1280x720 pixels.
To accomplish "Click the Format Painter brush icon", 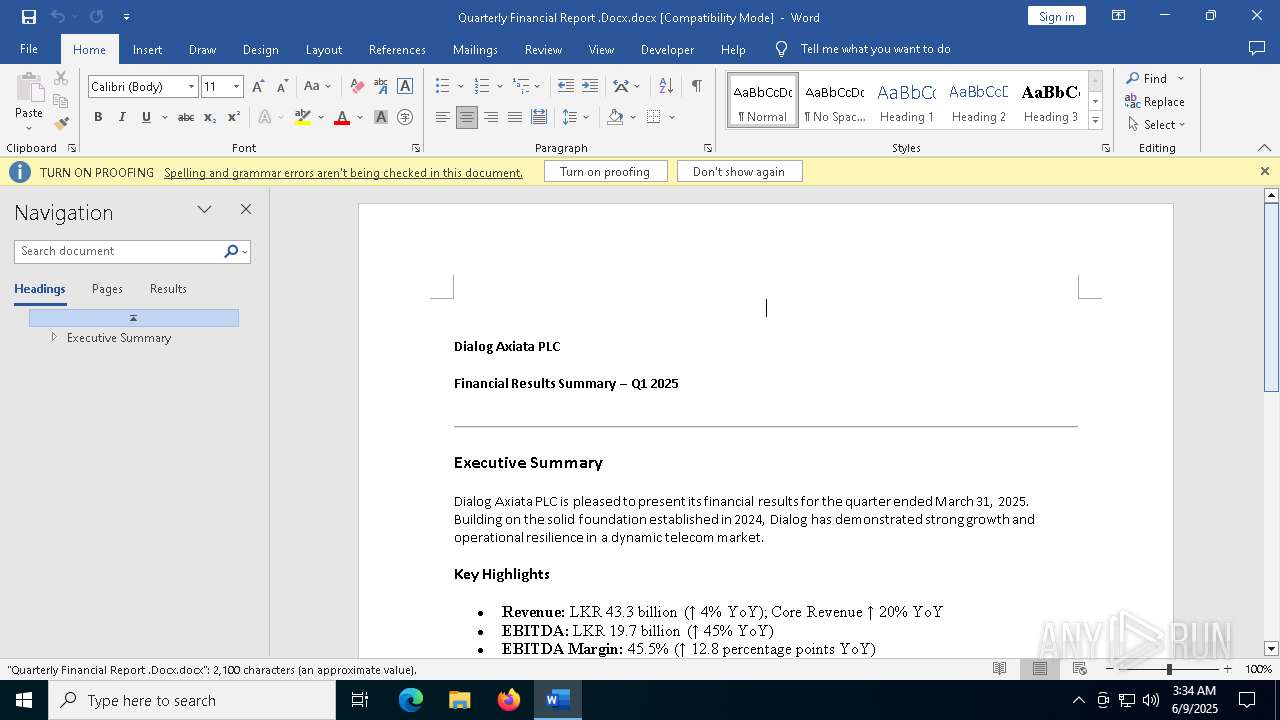I will click(x=61, y=124).
